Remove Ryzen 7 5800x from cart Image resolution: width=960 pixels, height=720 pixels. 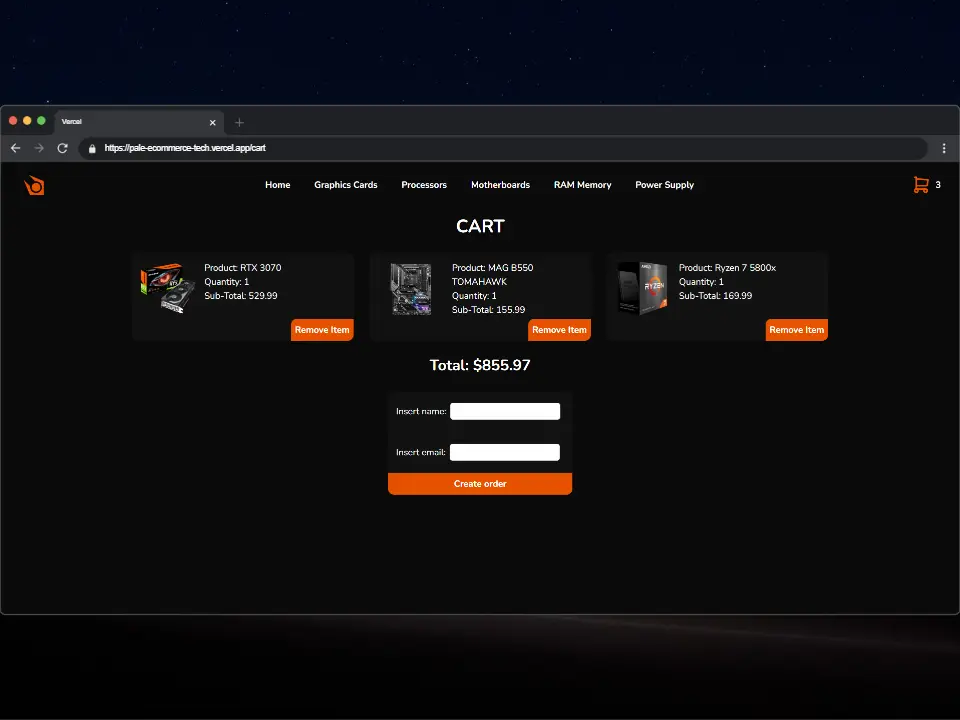(797, 329)
